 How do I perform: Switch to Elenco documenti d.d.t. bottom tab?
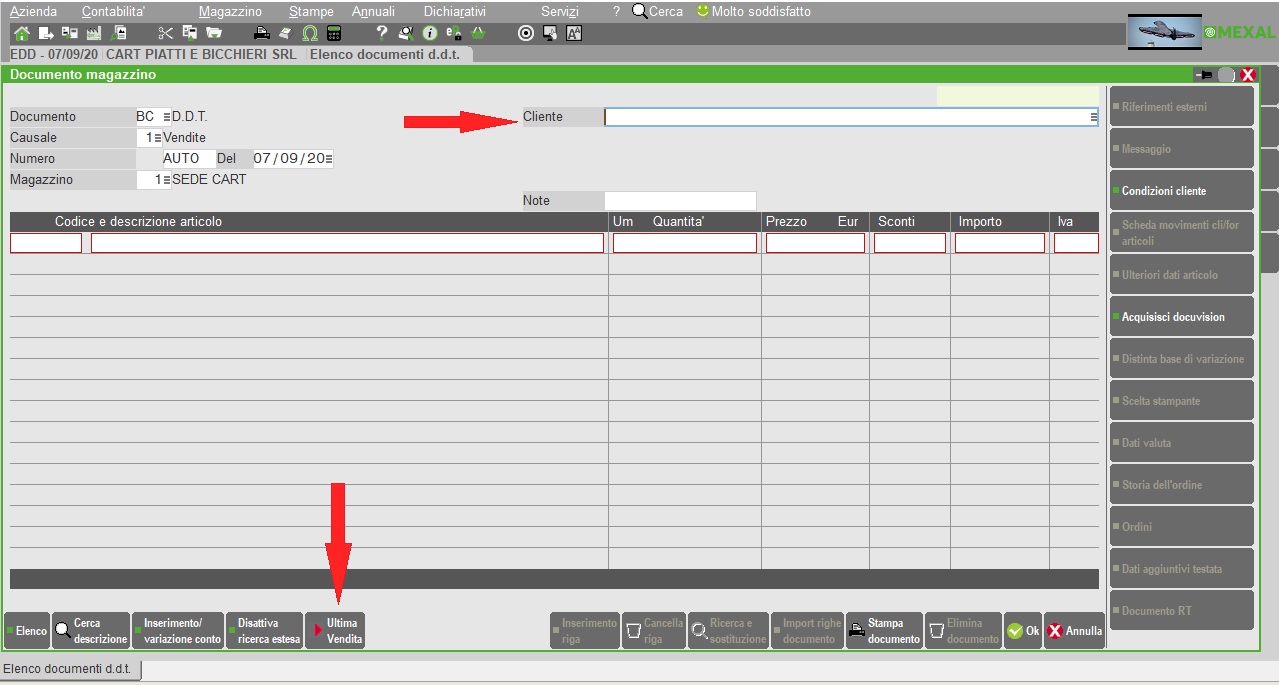70,669
